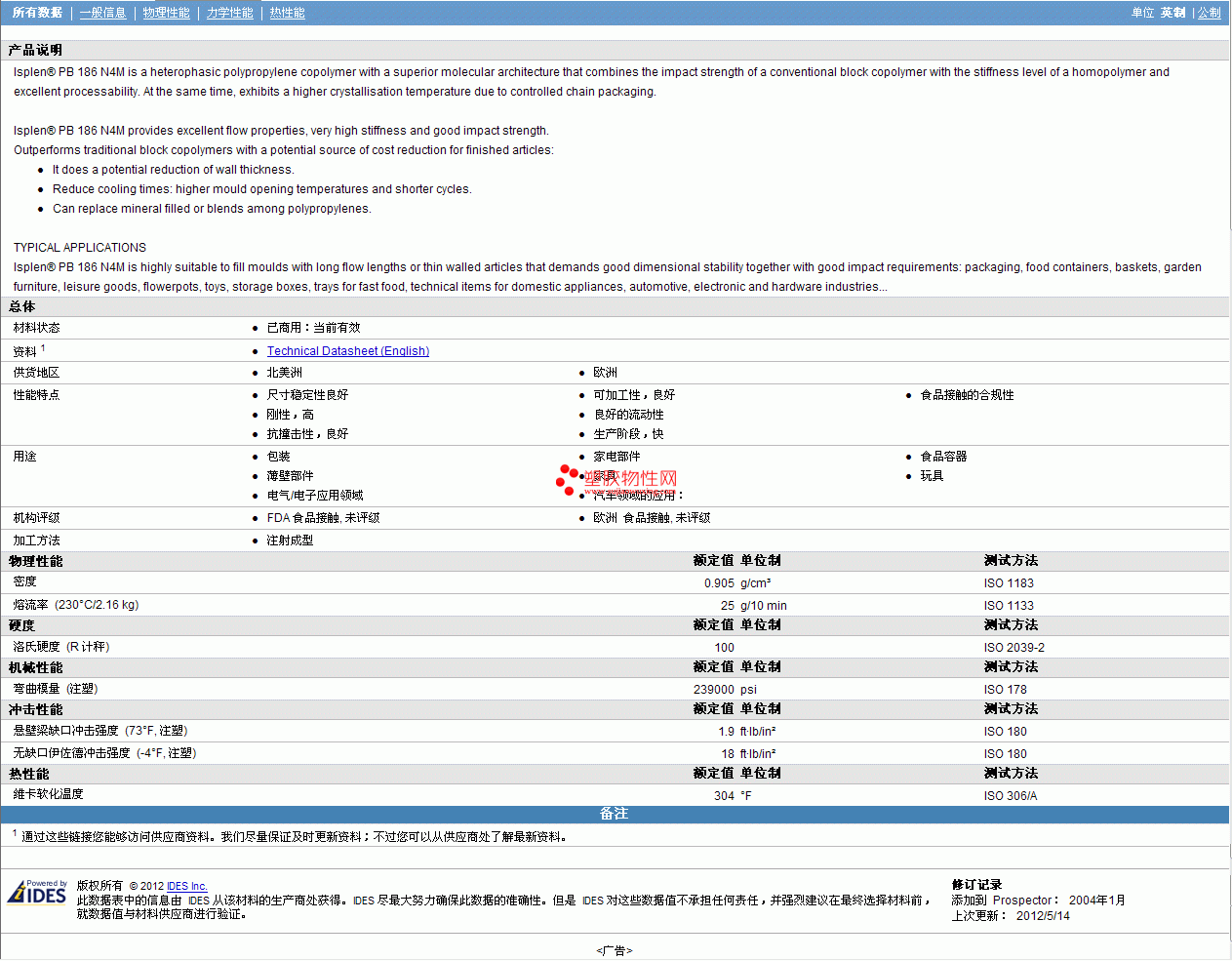This screenshot has width=1232, height=961.
Task: Click the 加工方法 row label
Action: (36, 541)
